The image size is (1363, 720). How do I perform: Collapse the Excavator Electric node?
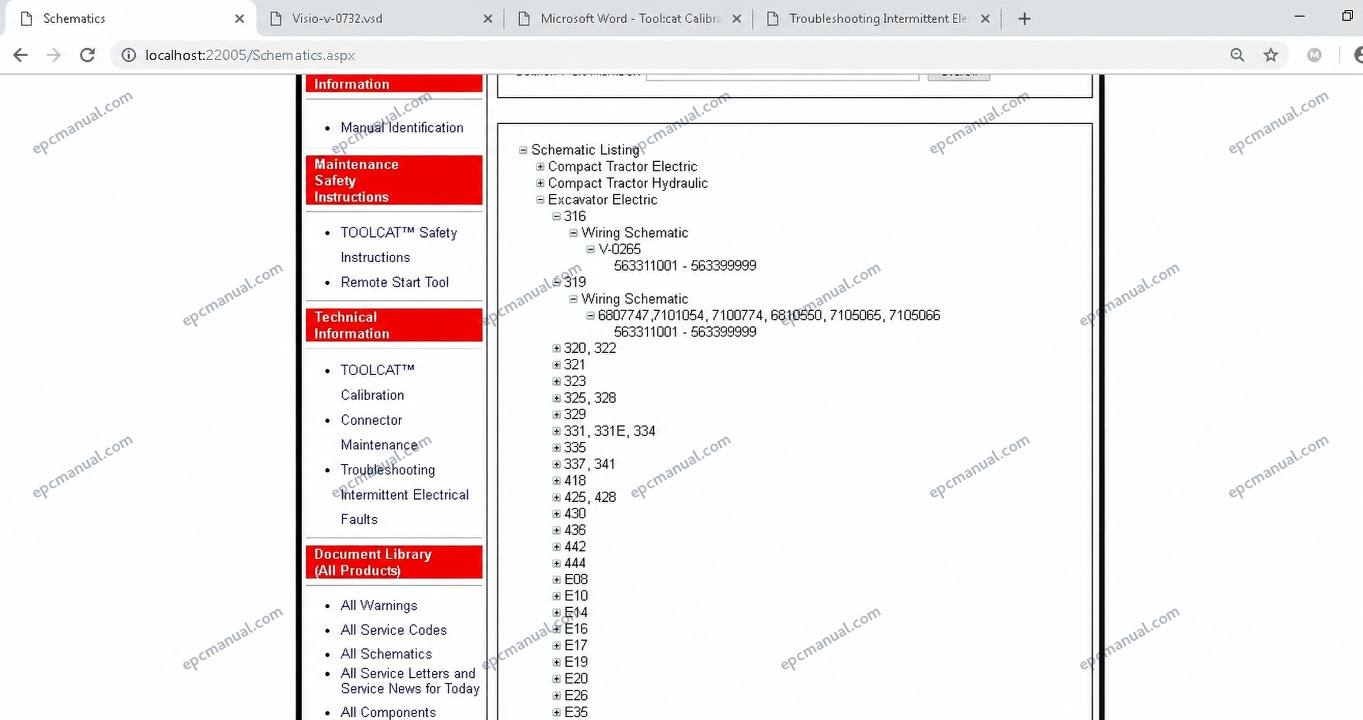point(540,200)
